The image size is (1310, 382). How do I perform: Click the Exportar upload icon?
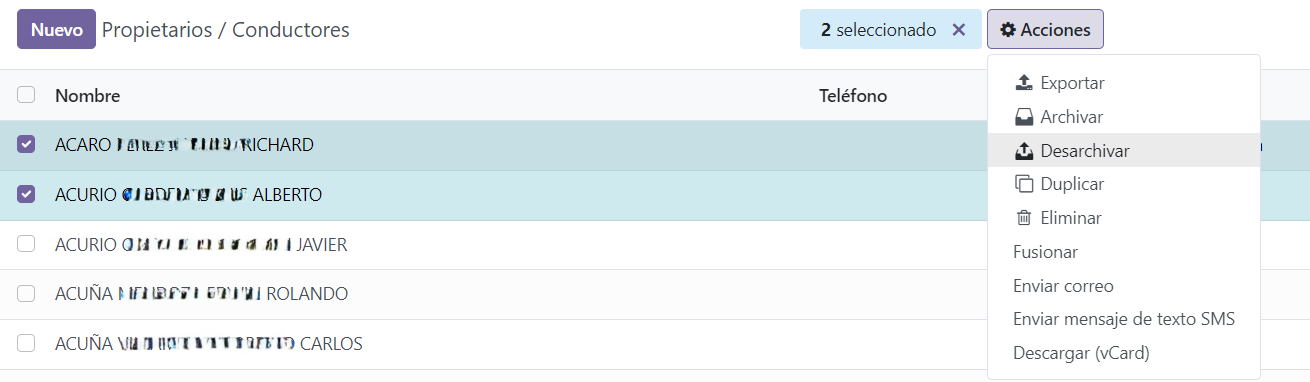[x=1023, y=83]
